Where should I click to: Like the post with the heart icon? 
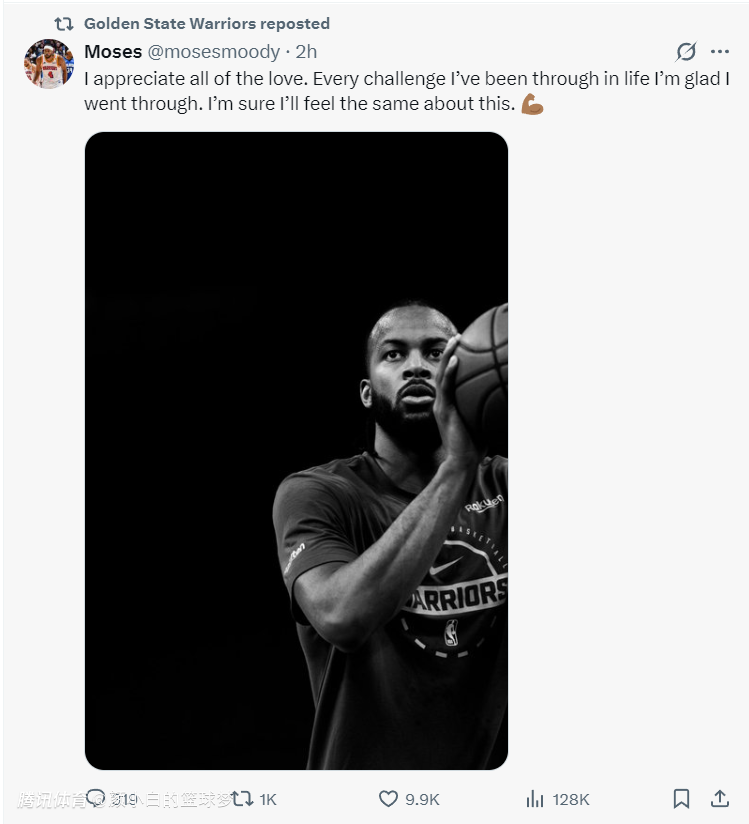click(389, 798)
